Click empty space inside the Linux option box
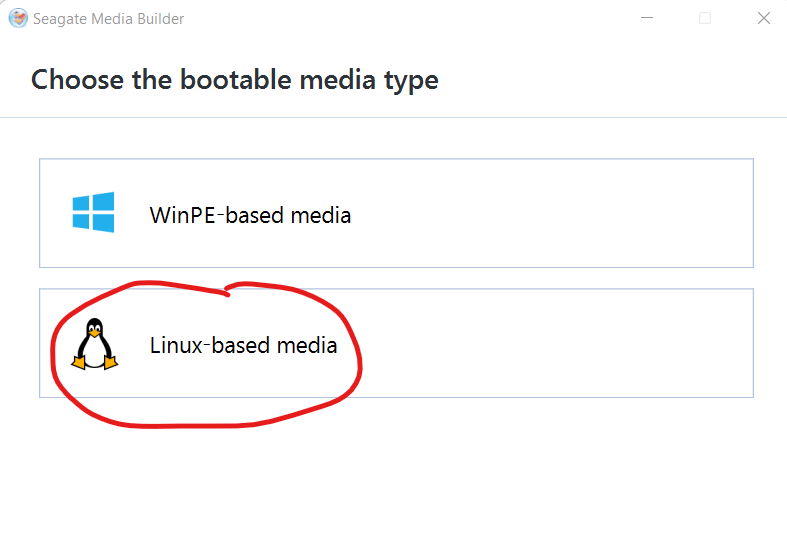This screenshot has height=537, width=787. point(552,343)
